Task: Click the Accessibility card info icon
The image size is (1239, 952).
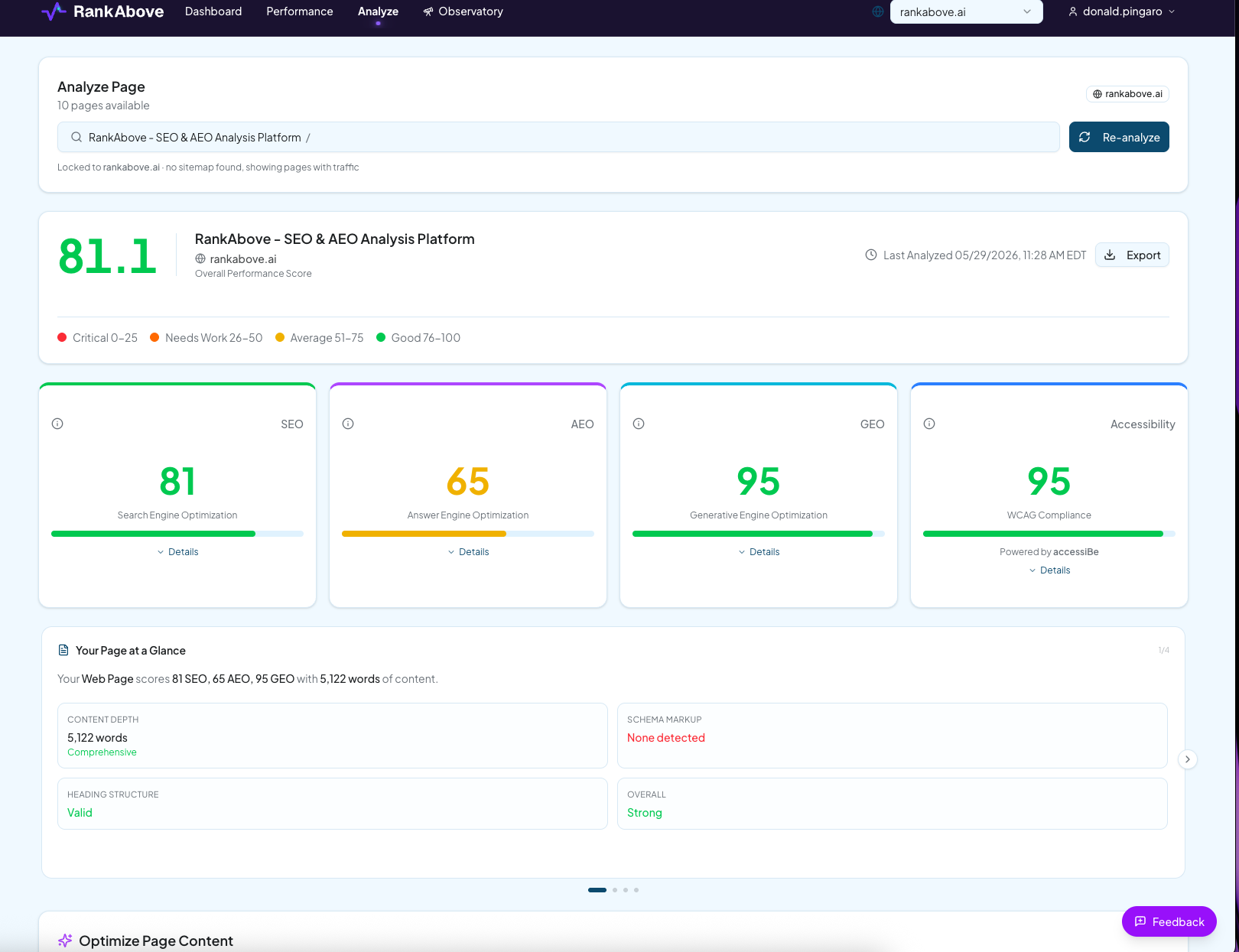Action: tap(929, 424)
